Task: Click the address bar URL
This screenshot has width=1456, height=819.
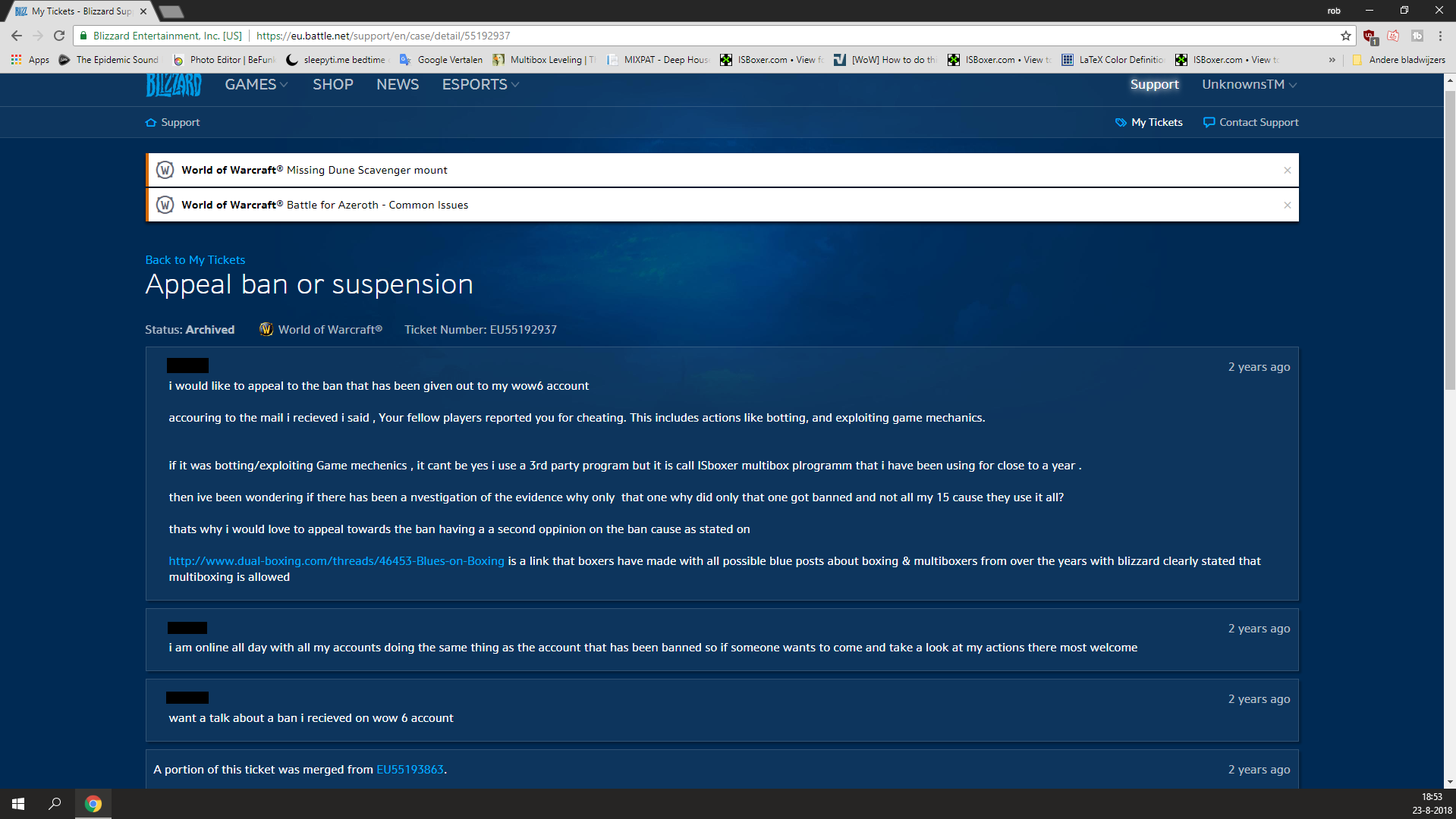Action: (383, 36)
